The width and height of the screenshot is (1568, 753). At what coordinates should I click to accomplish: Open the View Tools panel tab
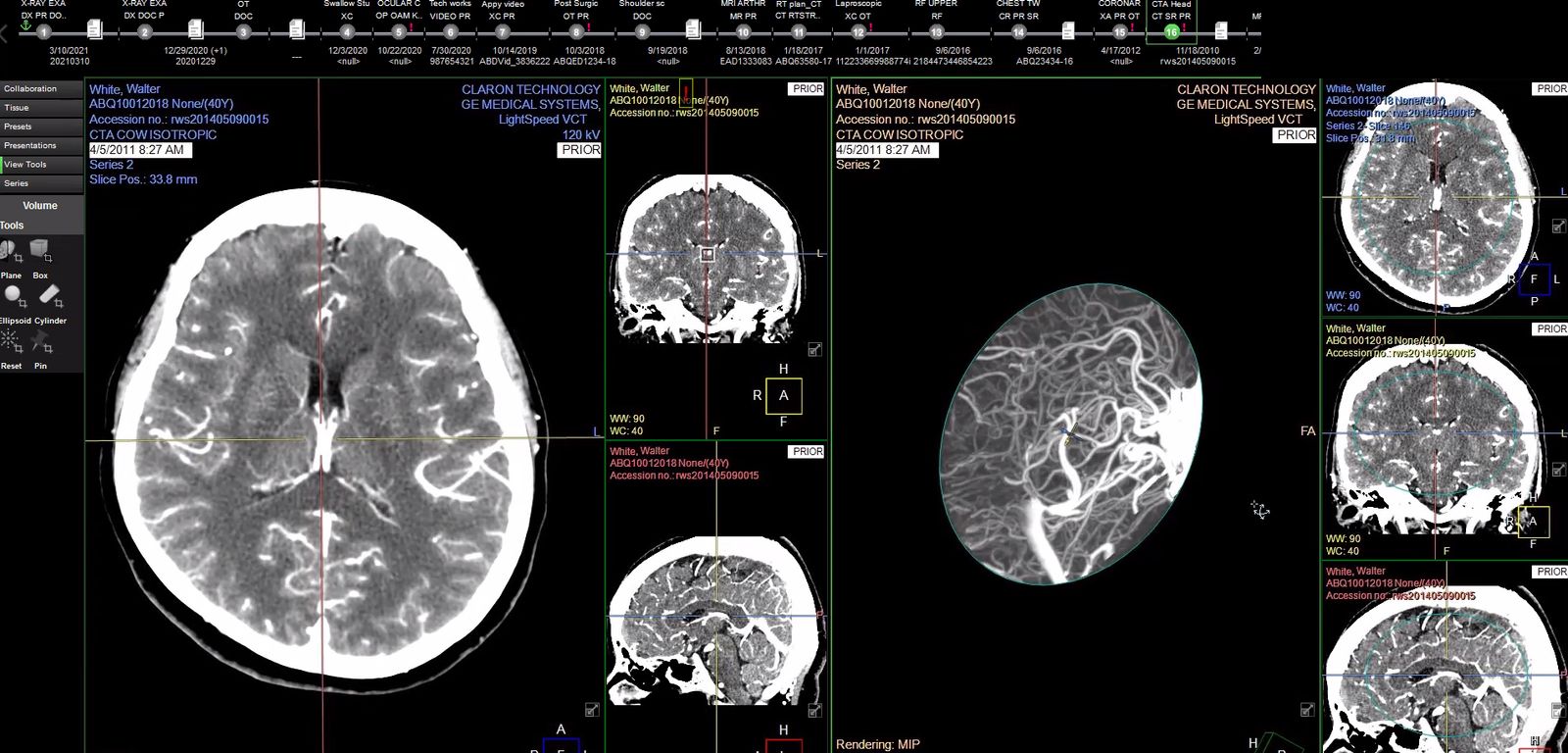pyautogui.click(x=41, y=165)
